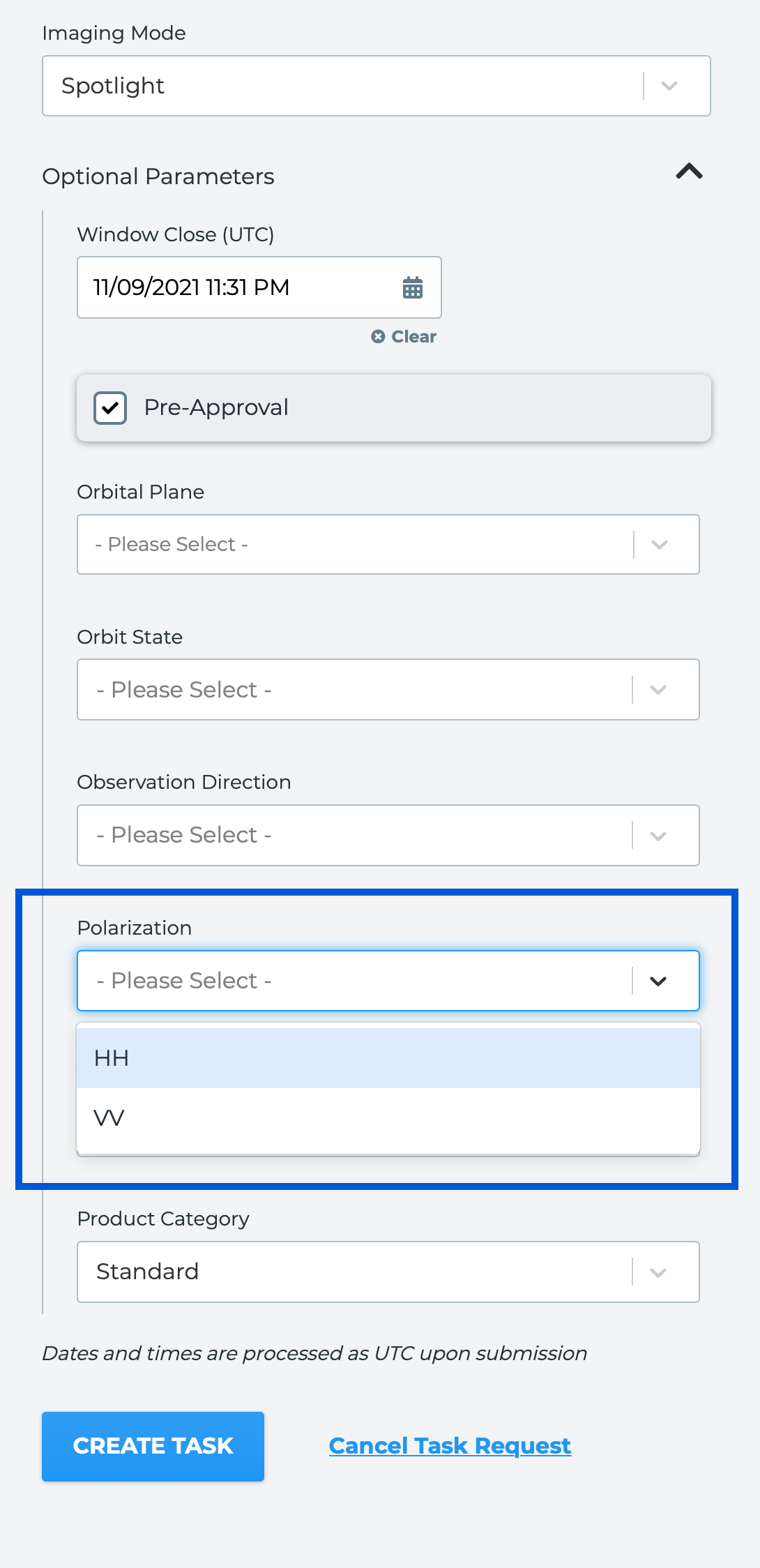Open the Orbital Plane select box

coord(388,545)
